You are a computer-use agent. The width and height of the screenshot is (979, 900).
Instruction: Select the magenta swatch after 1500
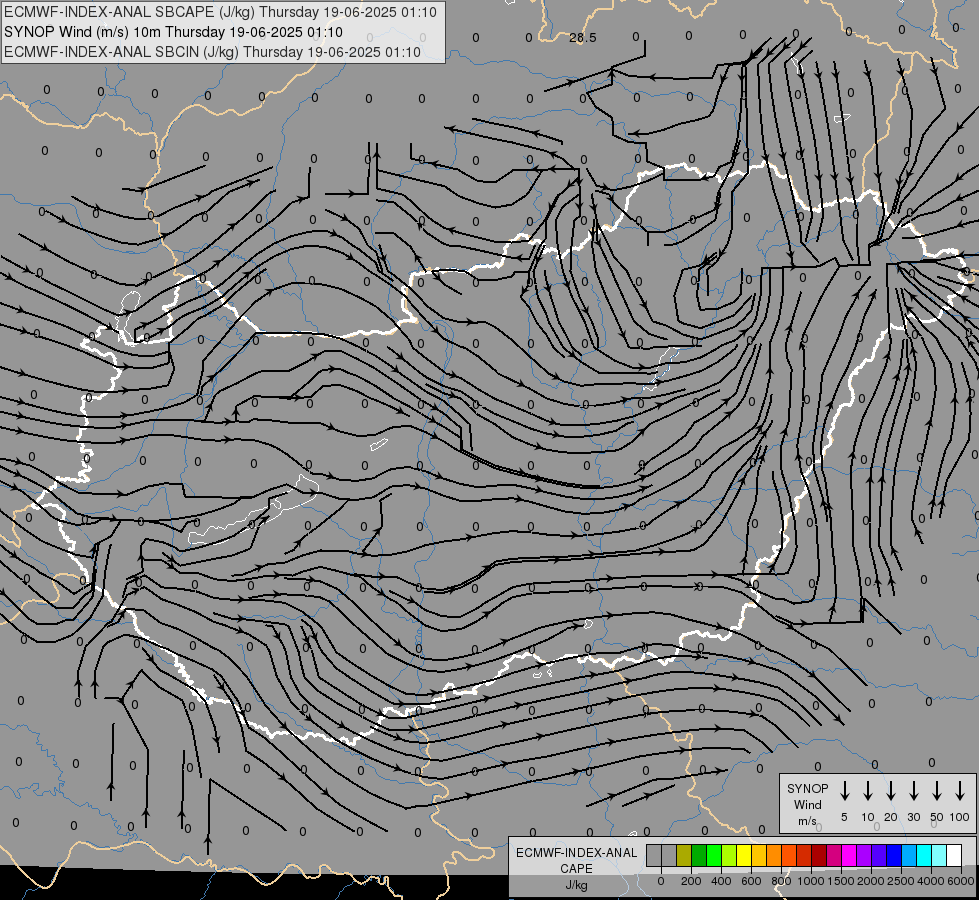tap(849, 855)
